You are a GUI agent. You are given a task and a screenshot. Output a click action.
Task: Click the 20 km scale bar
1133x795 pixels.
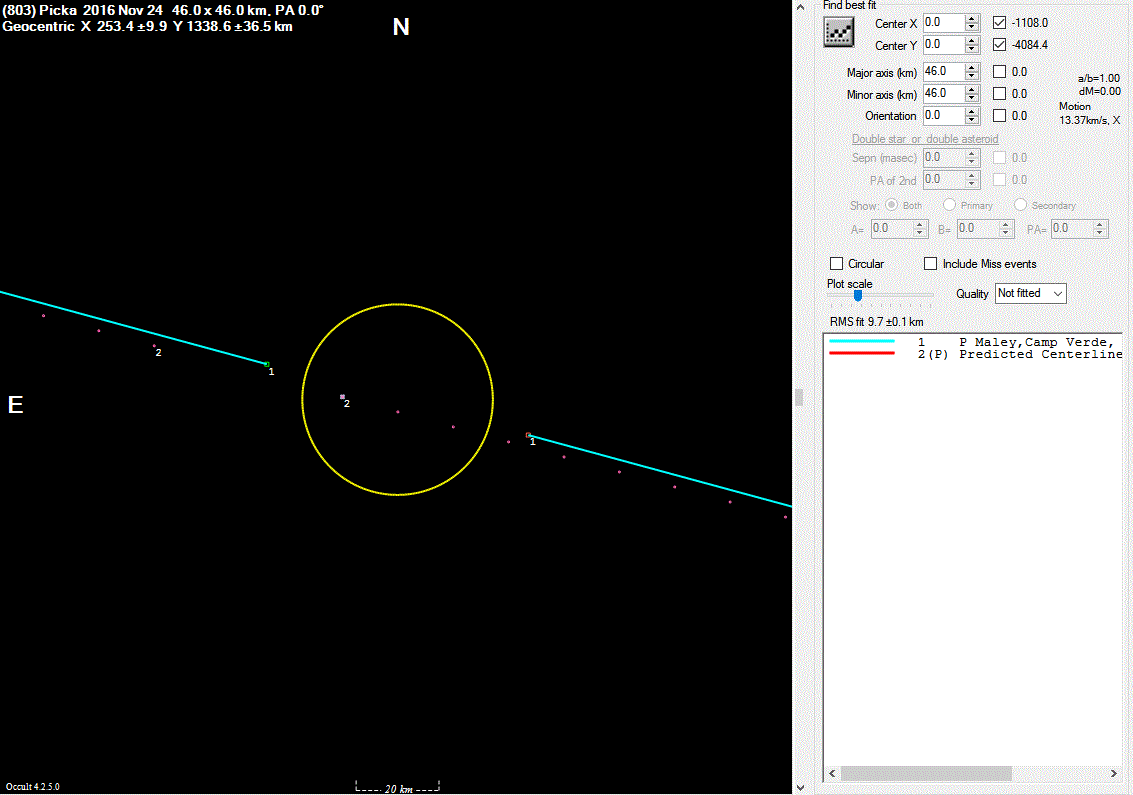[x=397, y=787]
